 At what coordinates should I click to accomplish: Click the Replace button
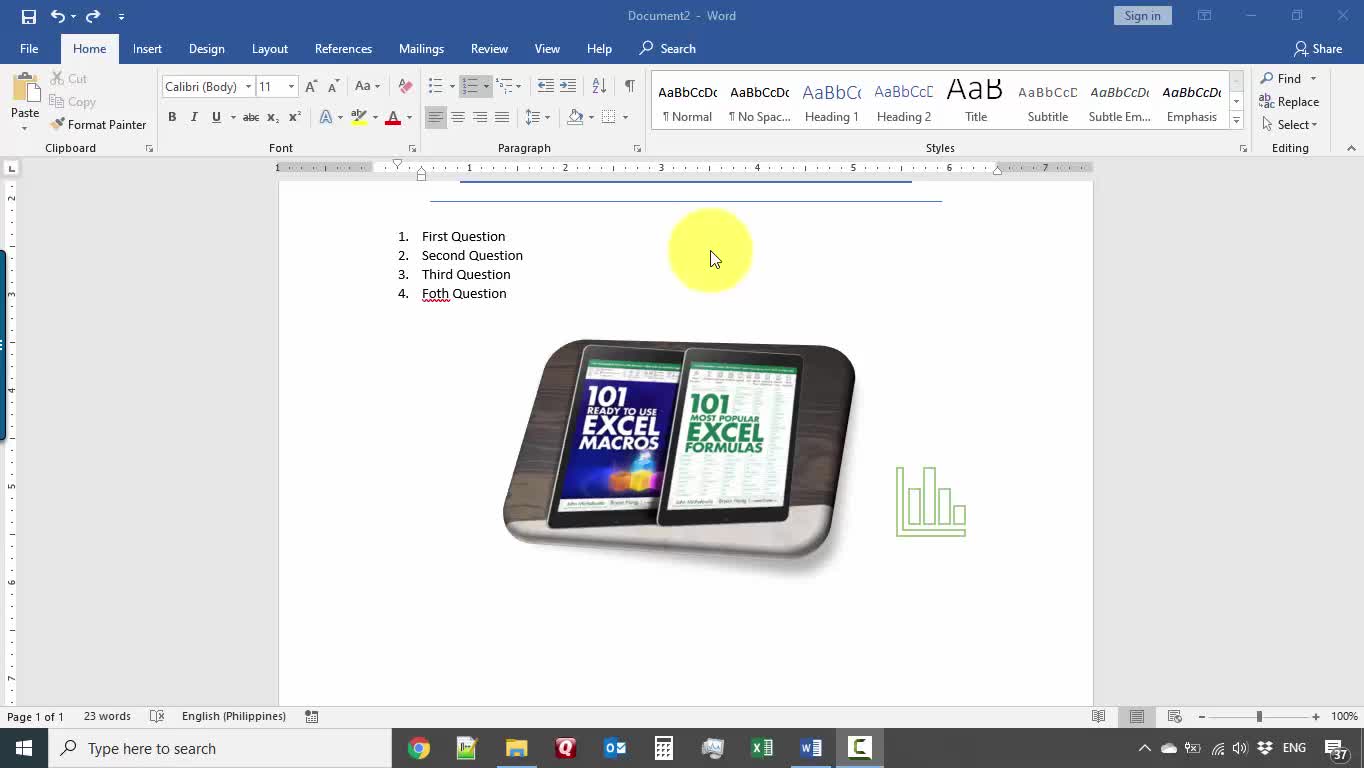(1289, 102)
